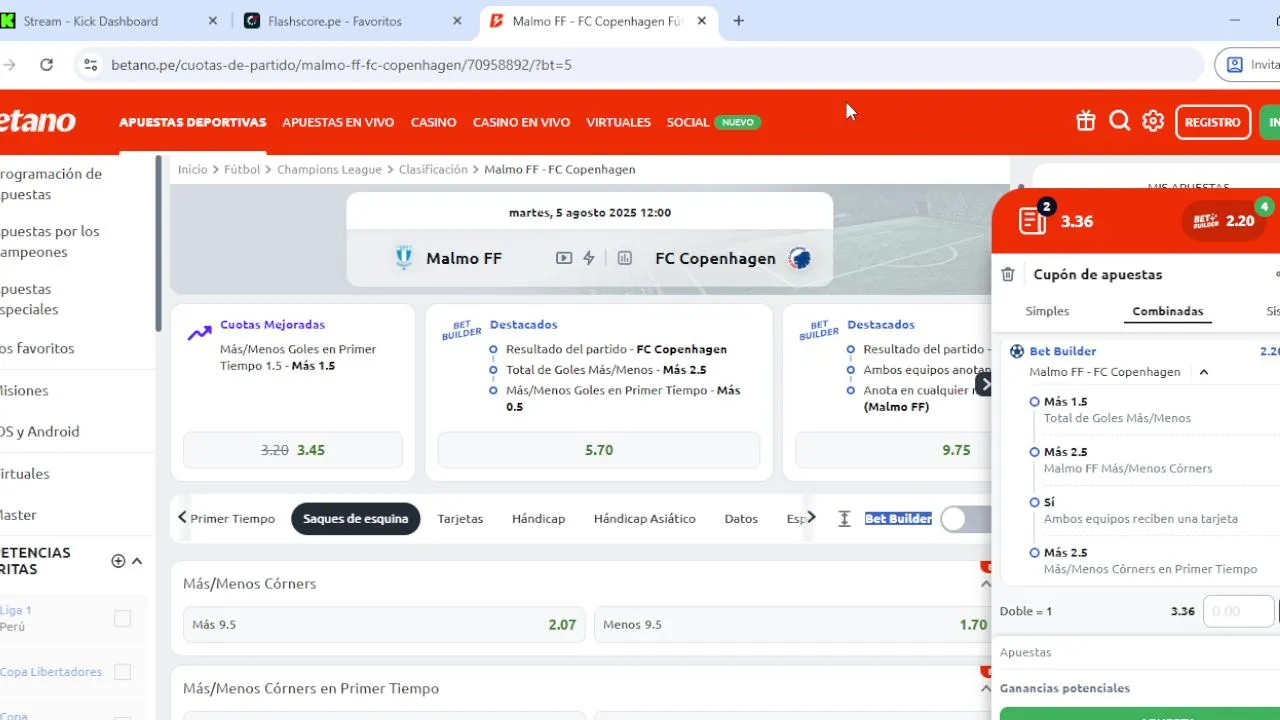Open Casino en Vivo menu item

[521, 122]
